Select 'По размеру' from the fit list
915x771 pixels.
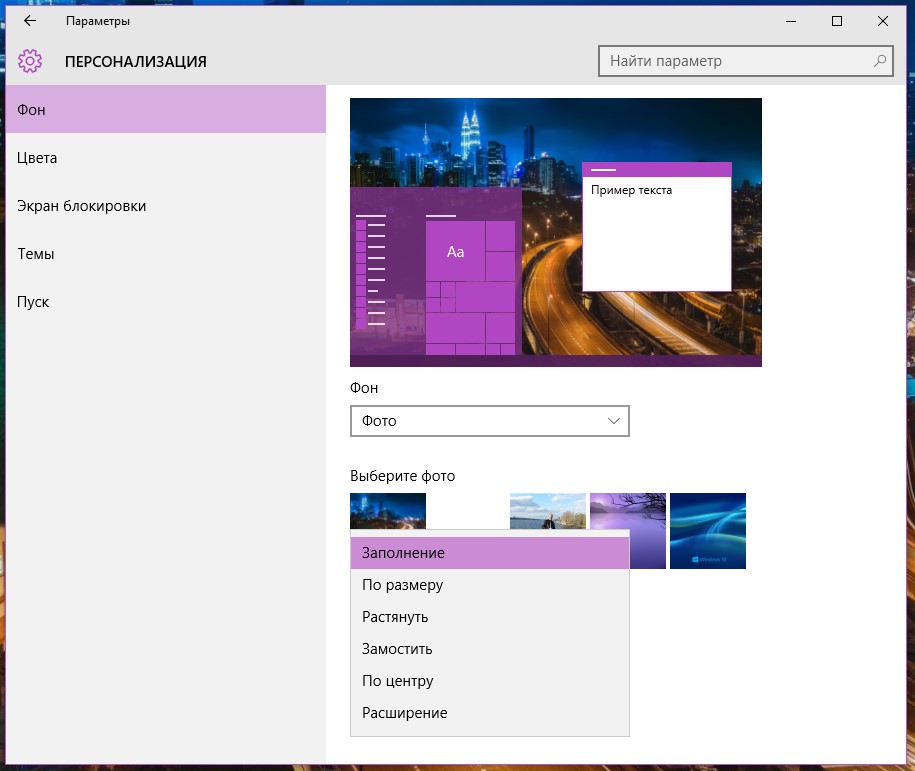[x=489, y=585]
